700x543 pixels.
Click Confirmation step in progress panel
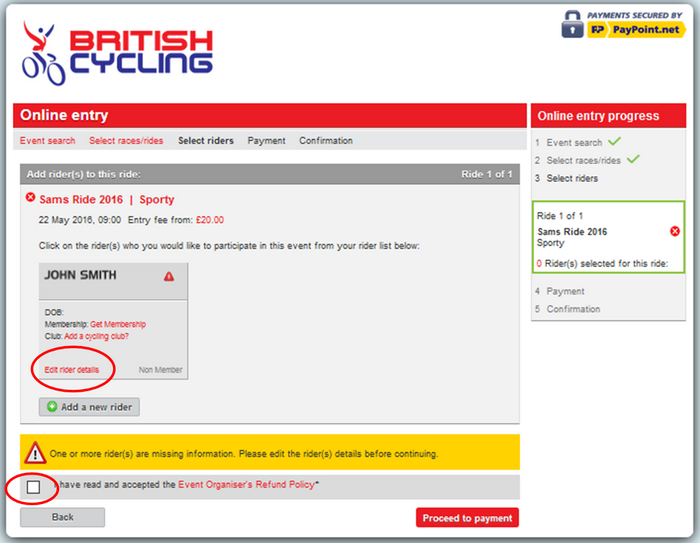(573, 309)
